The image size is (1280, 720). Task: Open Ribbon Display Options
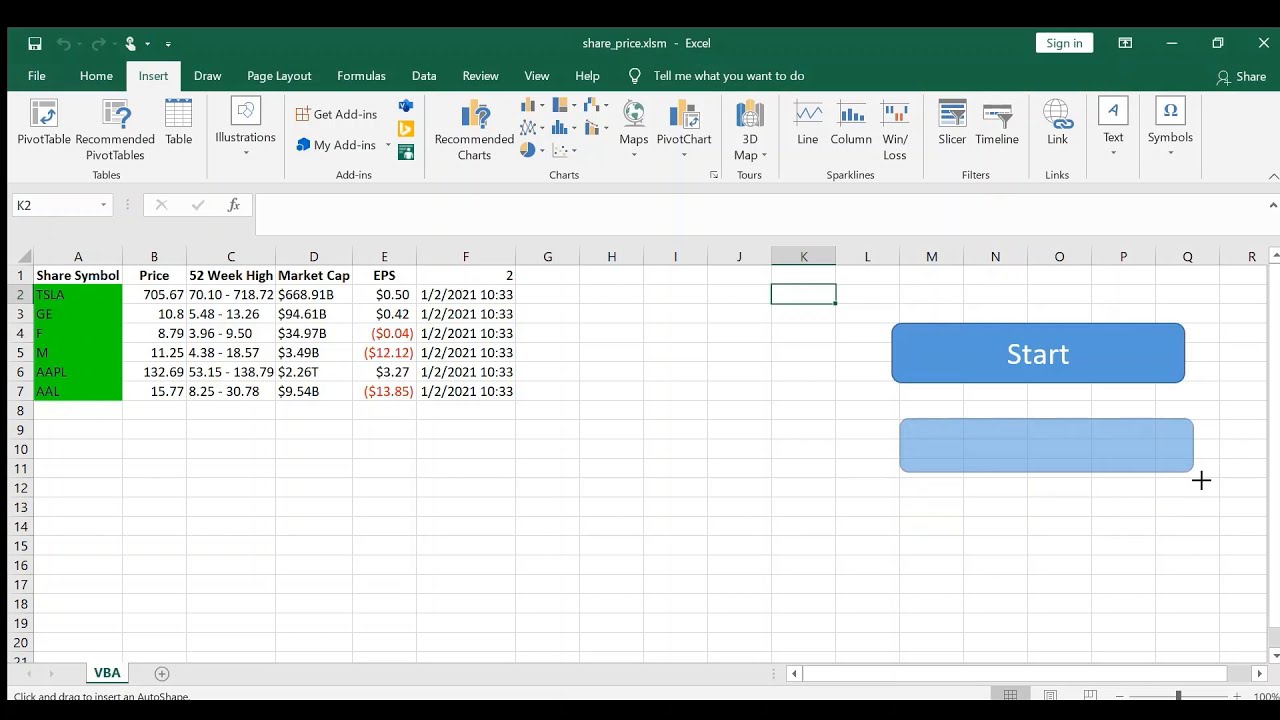(1125, 43)
